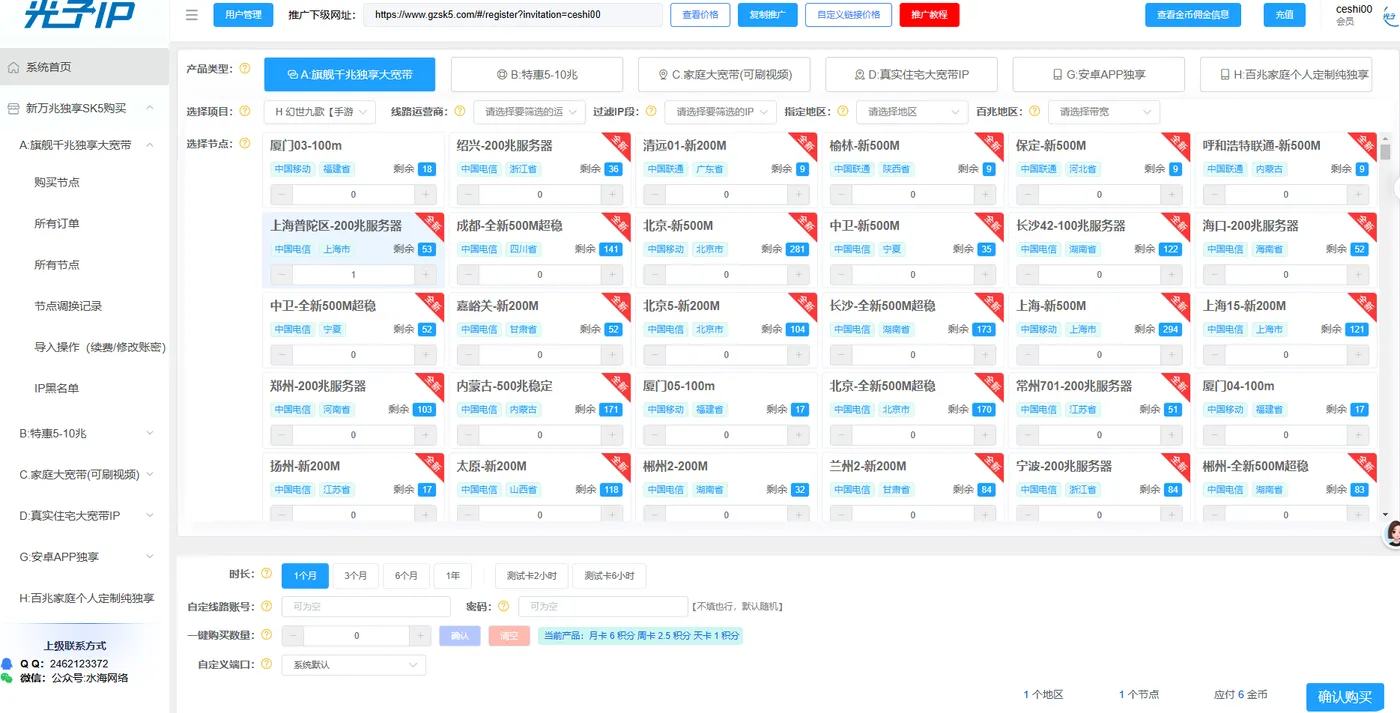
Task: Click the 自定线路账号 input field
Action: tap(366, 607)
